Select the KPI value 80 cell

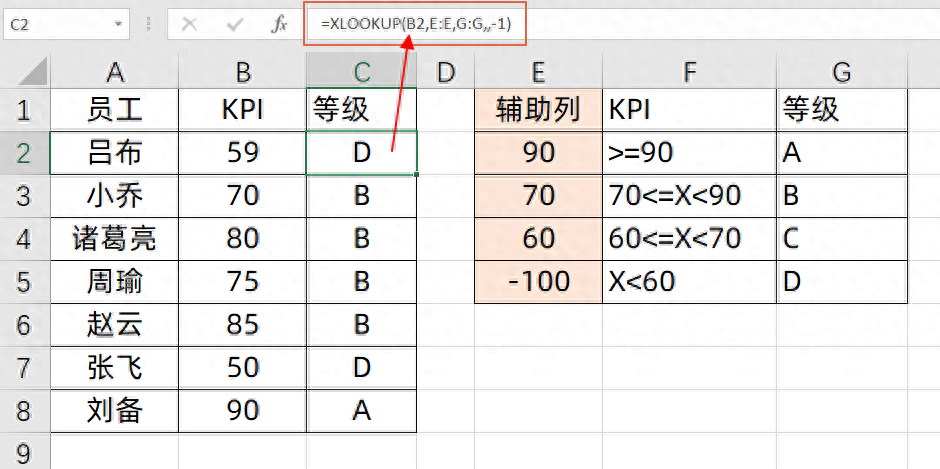tap(242, 239)
